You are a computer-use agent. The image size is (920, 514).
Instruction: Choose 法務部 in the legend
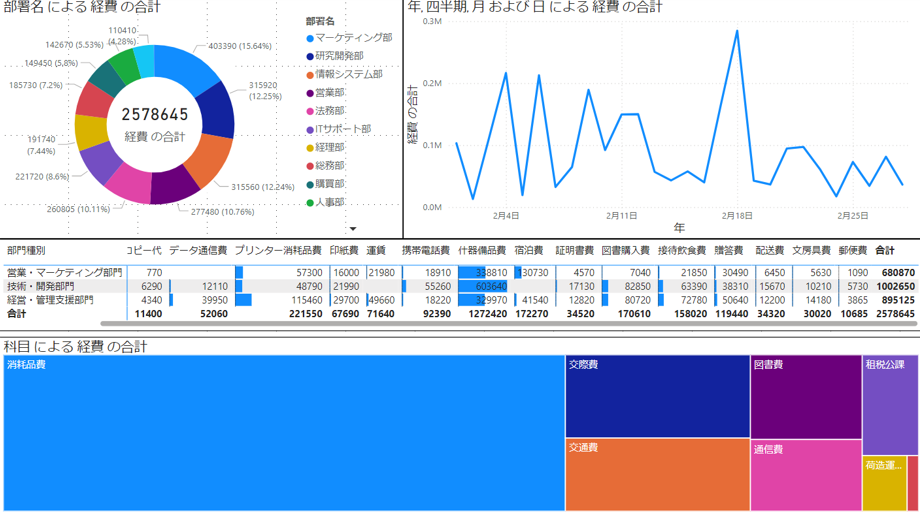[x=326, y=111]
